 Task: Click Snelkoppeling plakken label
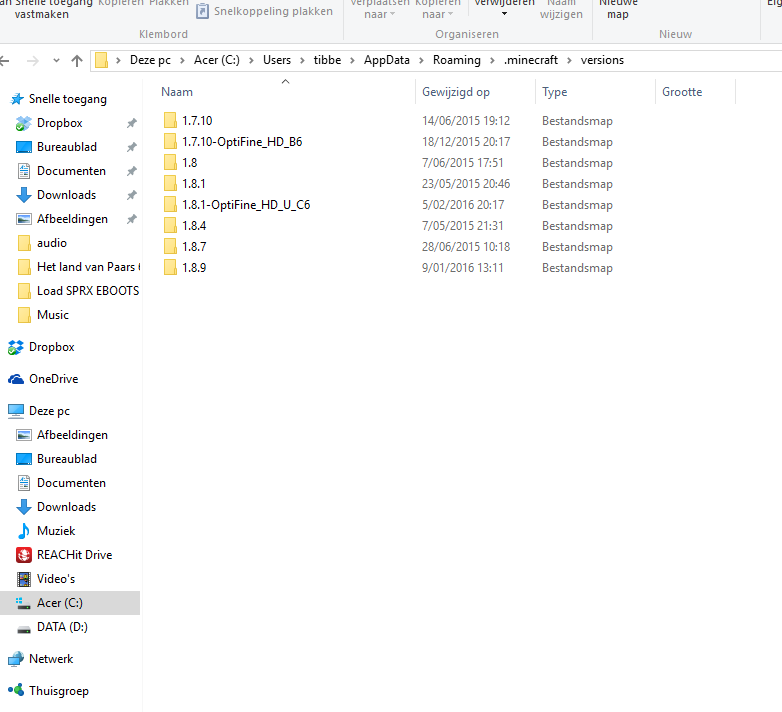click(x=273, y=11)
